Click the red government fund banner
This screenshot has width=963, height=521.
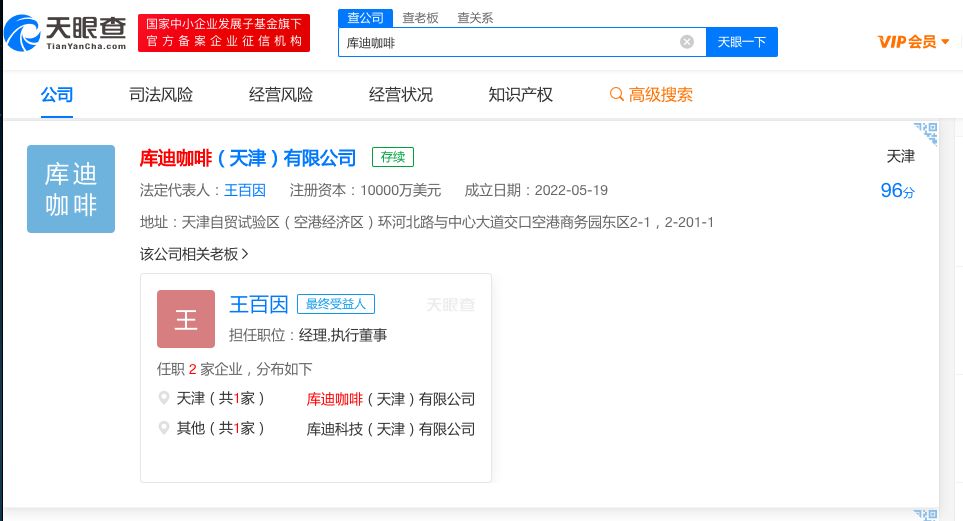coord(224,33)
